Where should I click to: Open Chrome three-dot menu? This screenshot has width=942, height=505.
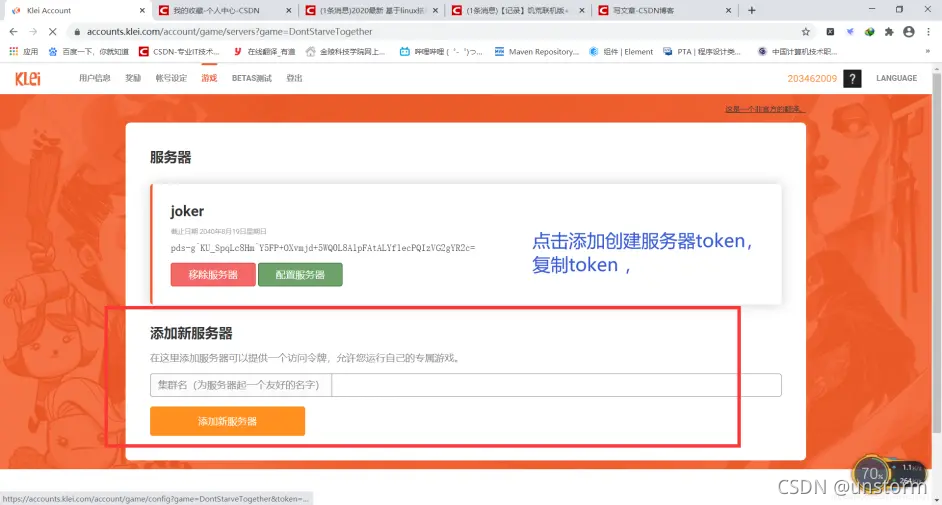[928, 32]
